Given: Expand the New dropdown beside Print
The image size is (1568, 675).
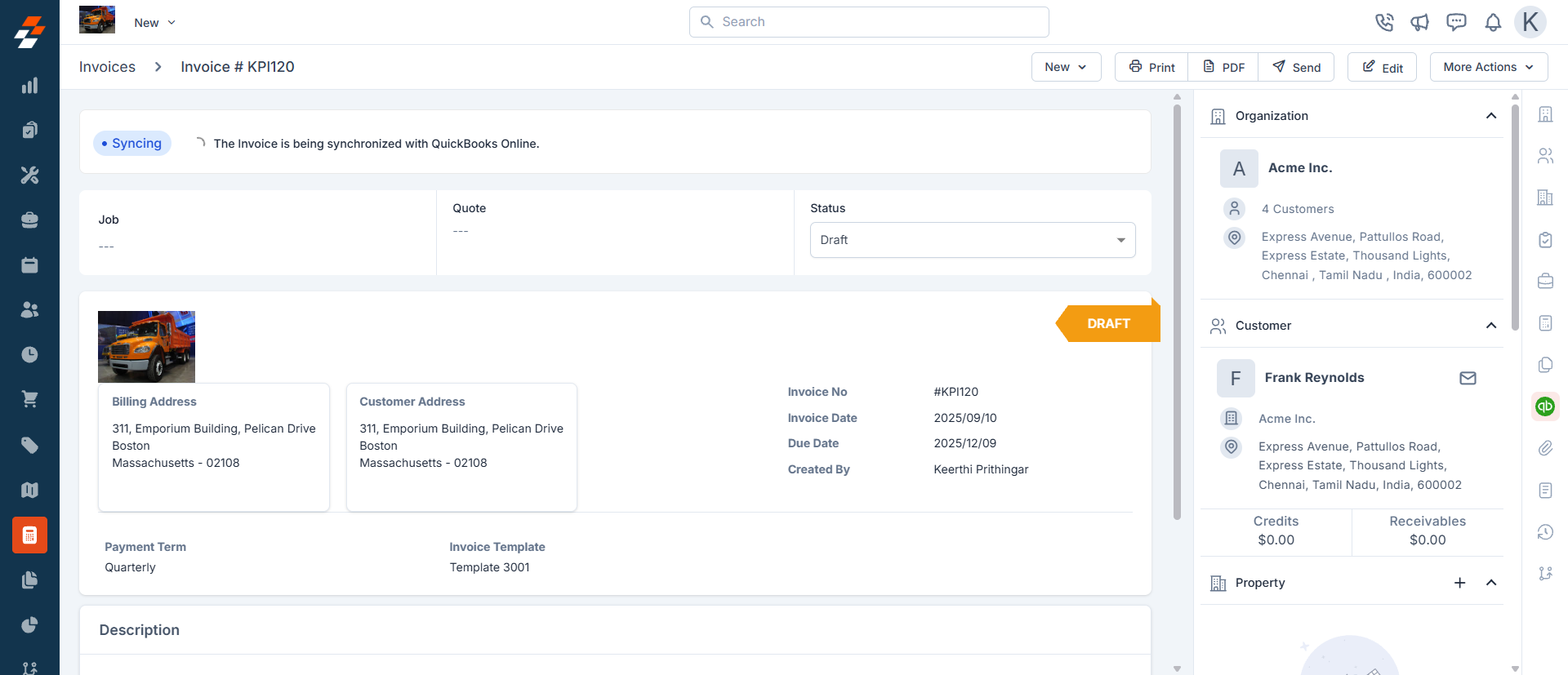Looking at the screenshot, I should (1065, 67).
